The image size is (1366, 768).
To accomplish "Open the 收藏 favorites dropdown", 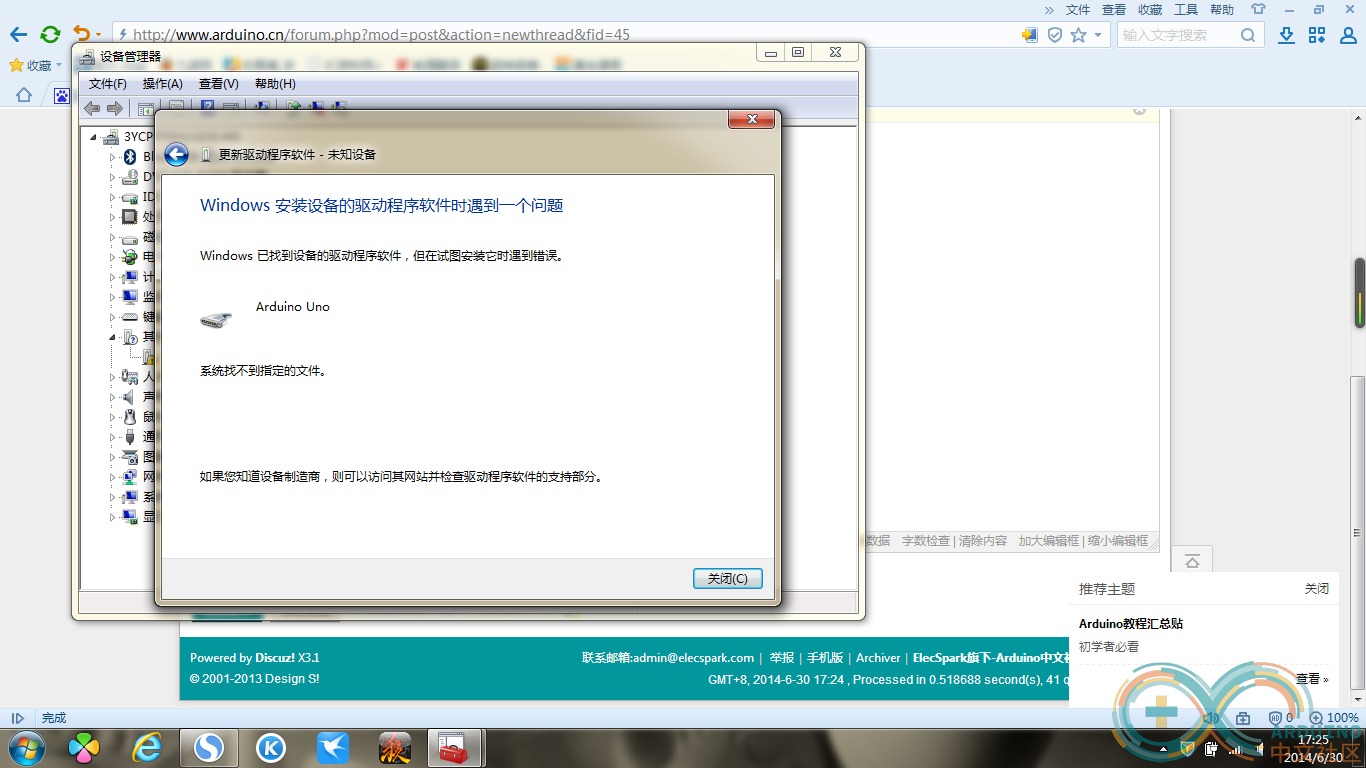I will 35,65.
